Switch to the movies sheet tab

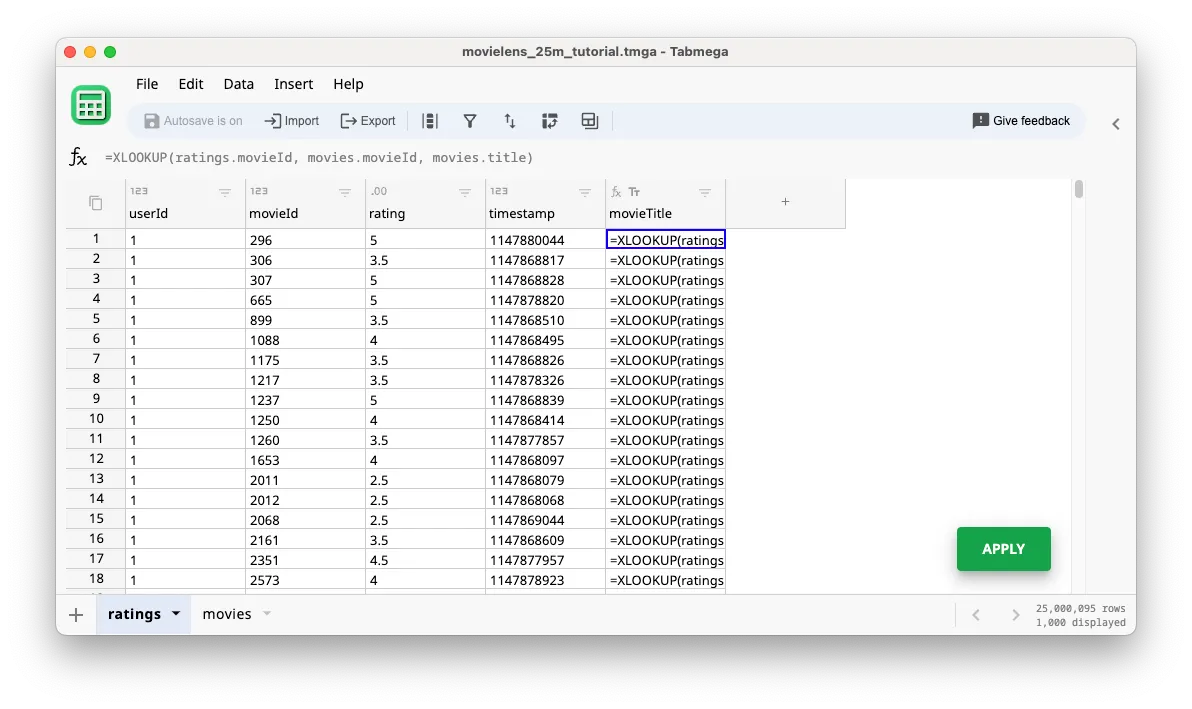coord(225,614)
